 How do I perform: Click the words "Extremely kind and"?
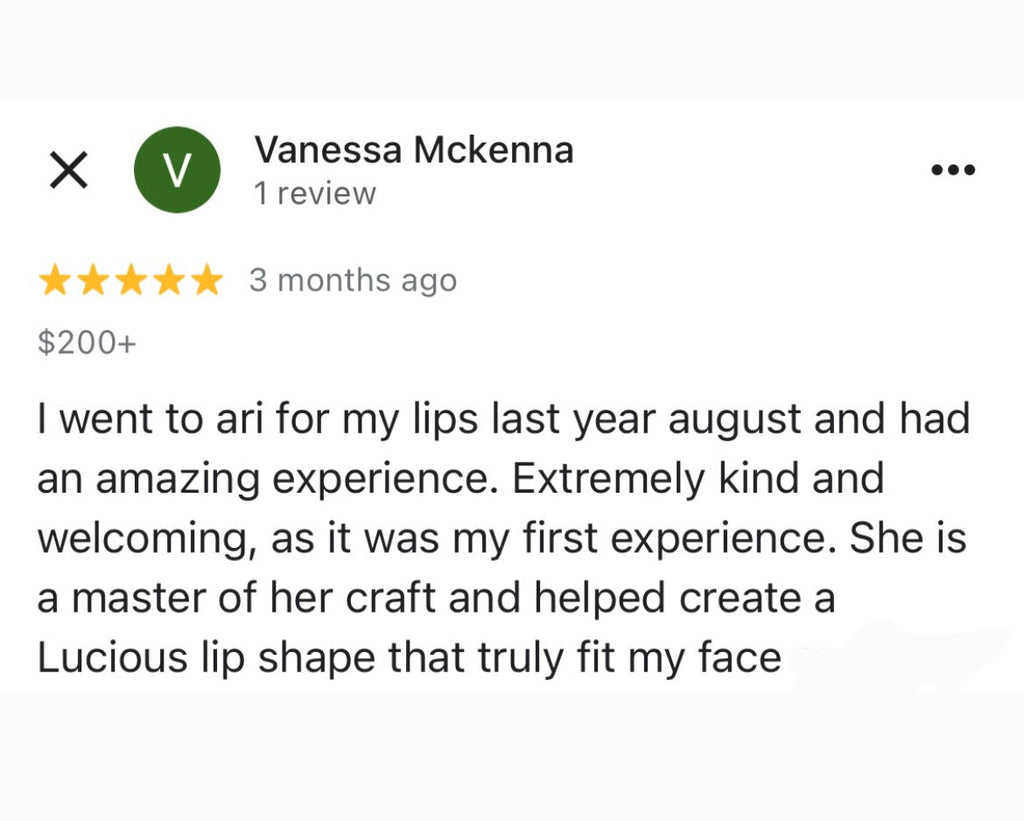pyautogui.click(x=697, y=477)
